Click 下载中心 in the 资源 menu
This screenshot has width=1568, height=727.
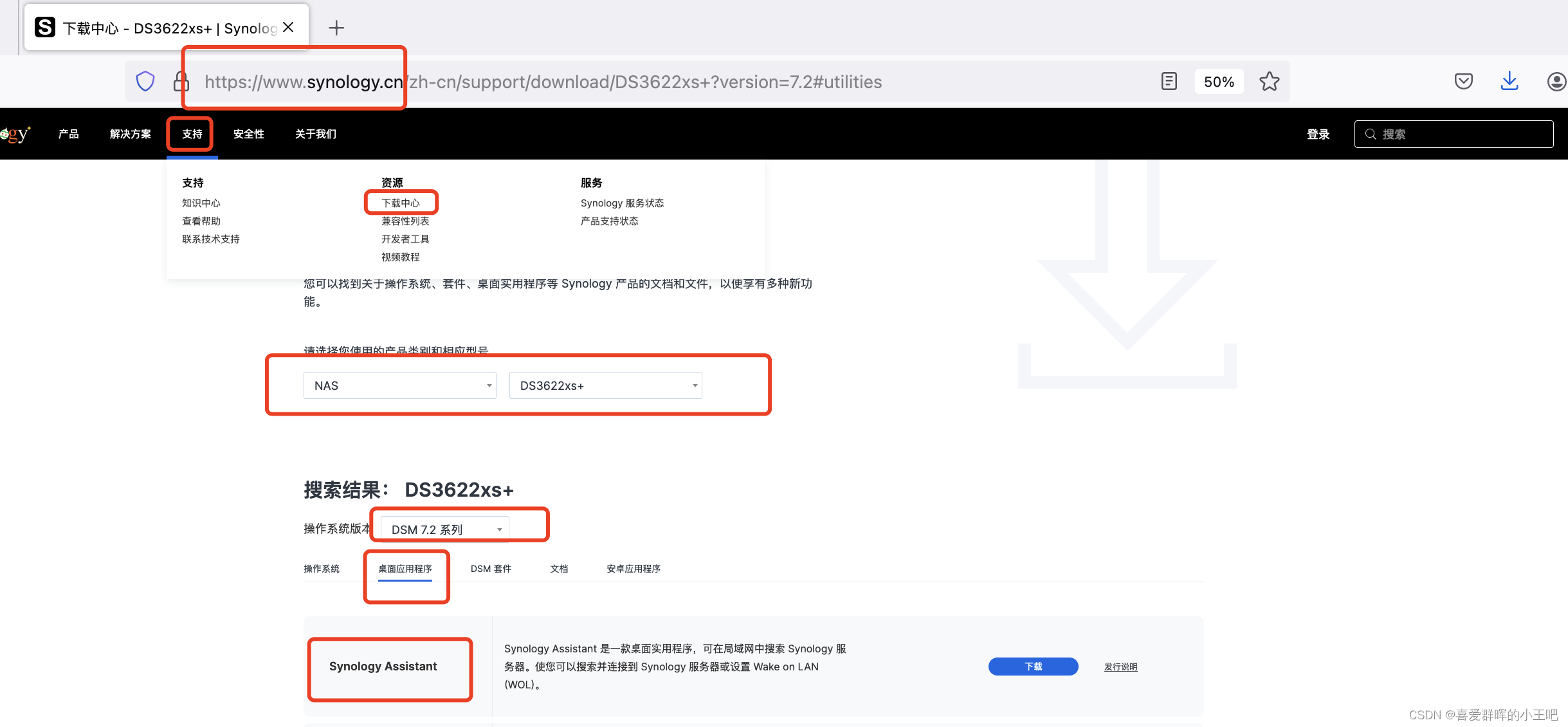click(400, 203)
